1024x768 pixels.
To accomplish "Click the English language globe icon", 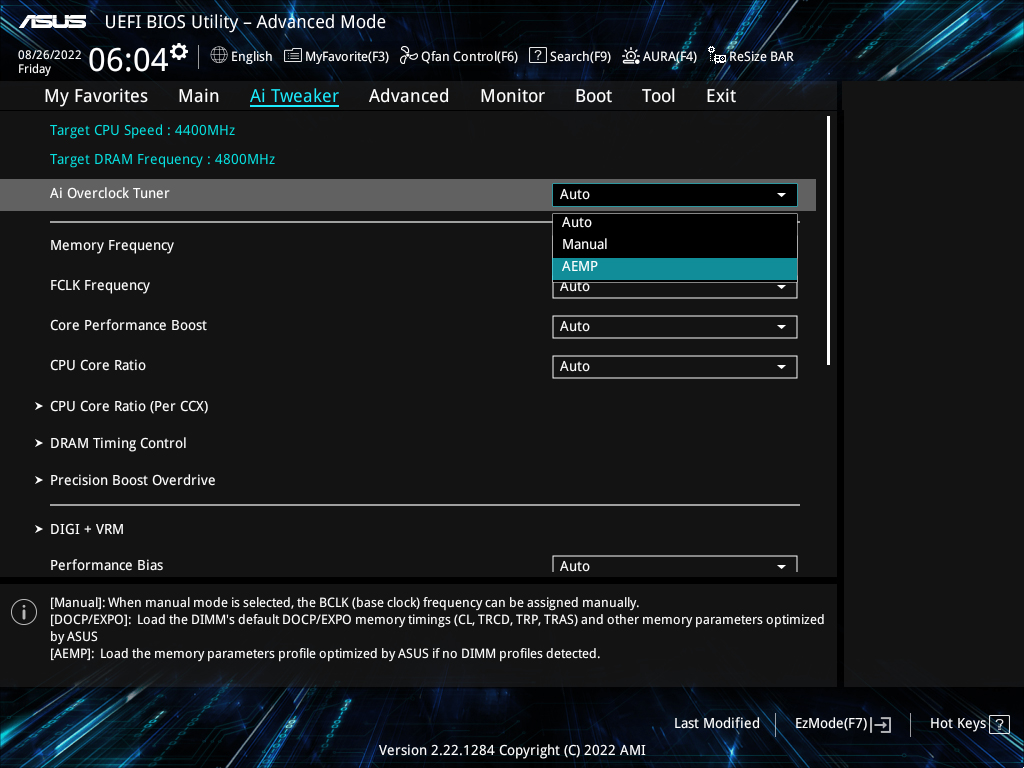I will [219, 56].
